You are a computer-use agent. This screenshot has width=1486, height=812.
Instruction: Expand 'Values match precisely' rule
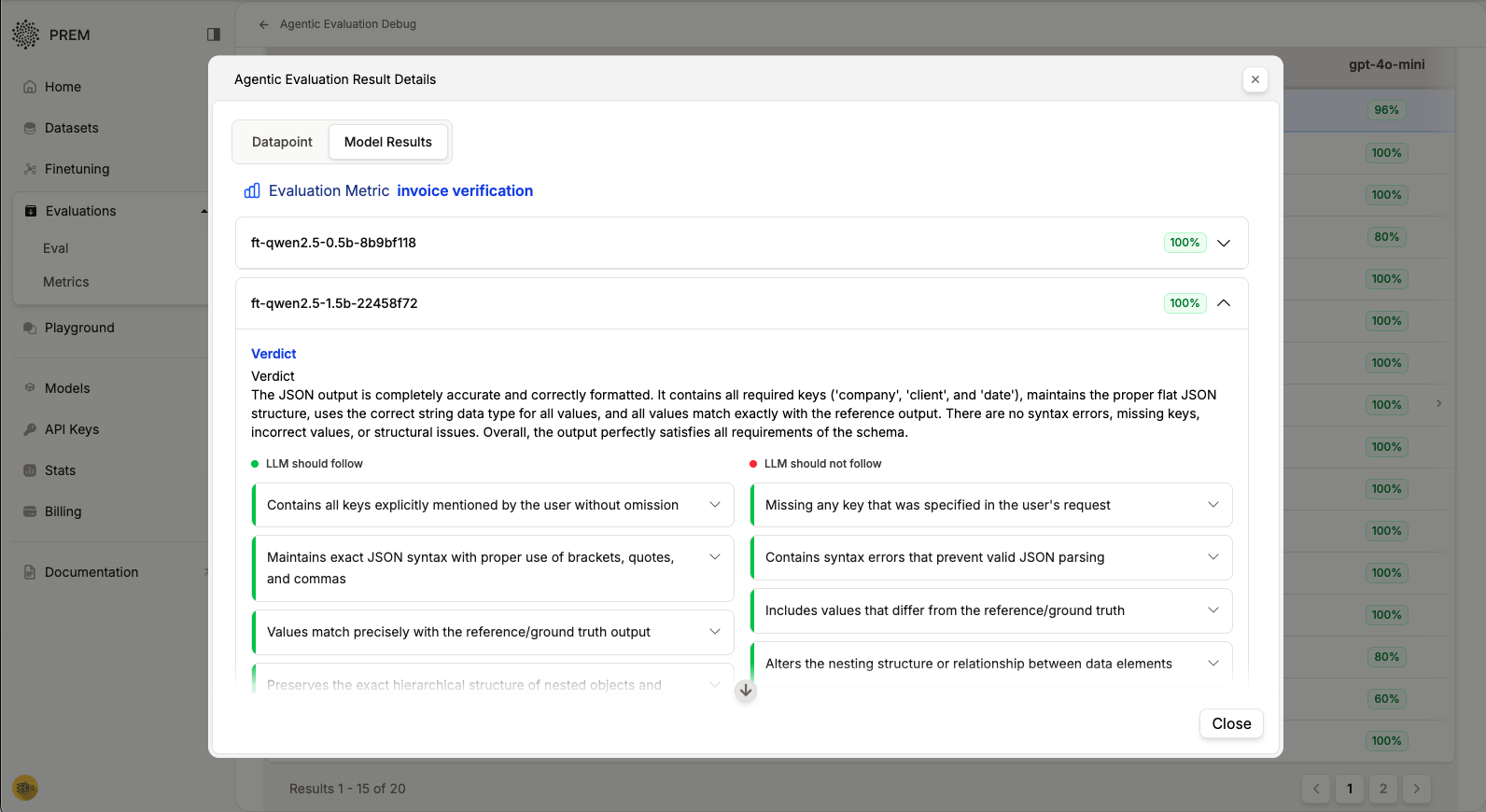(715, 632)
